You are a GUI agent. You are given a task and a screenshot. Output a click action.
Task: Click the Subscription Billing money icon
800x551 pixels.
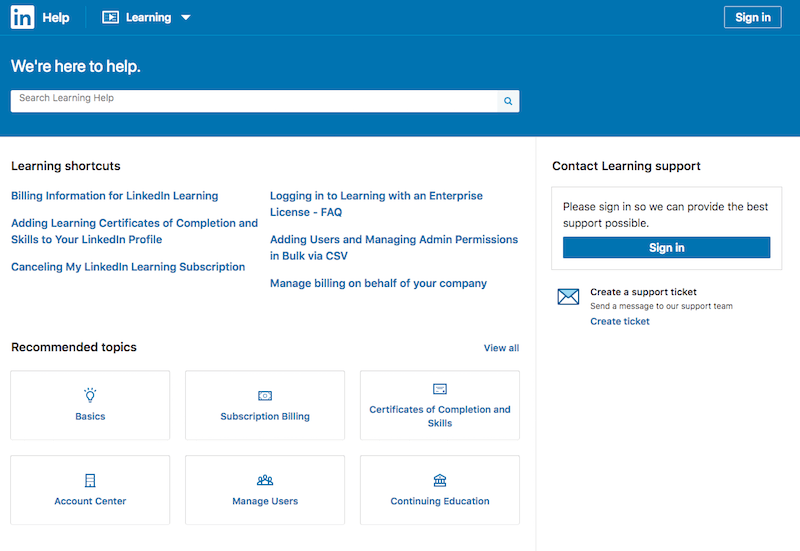click(x=265, y=396)
